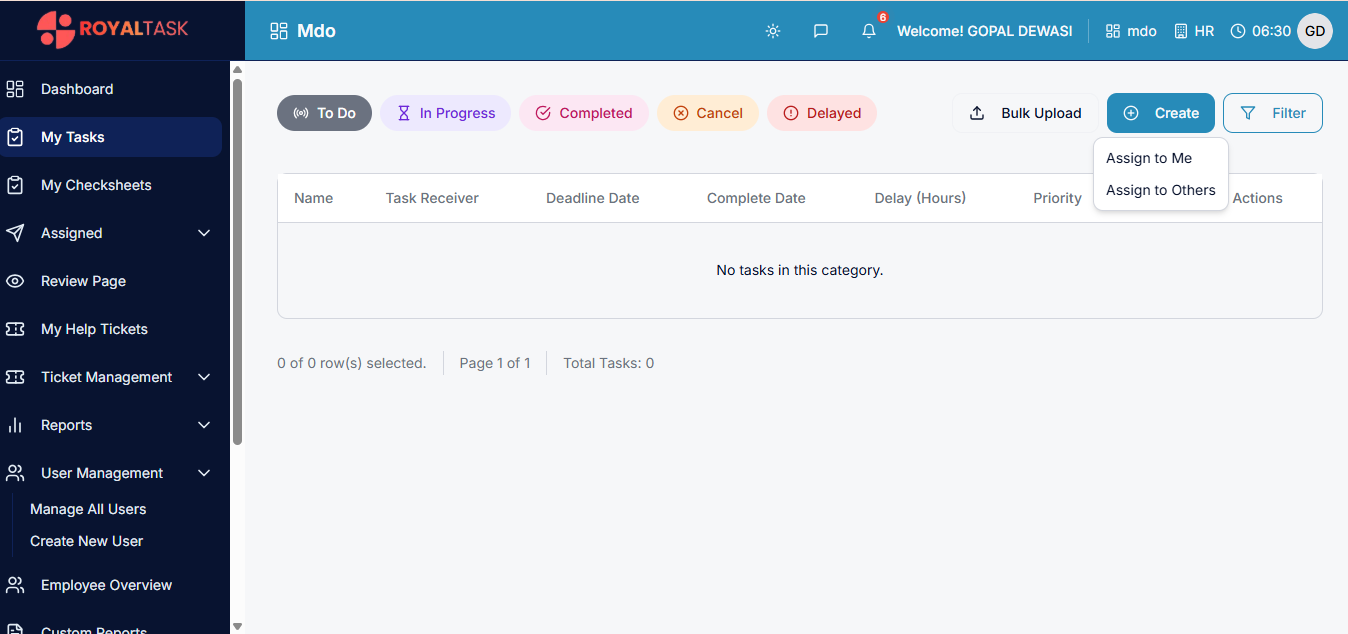Switch to the Delayed filter pill
1348x634 pixels.
point(821,113)
